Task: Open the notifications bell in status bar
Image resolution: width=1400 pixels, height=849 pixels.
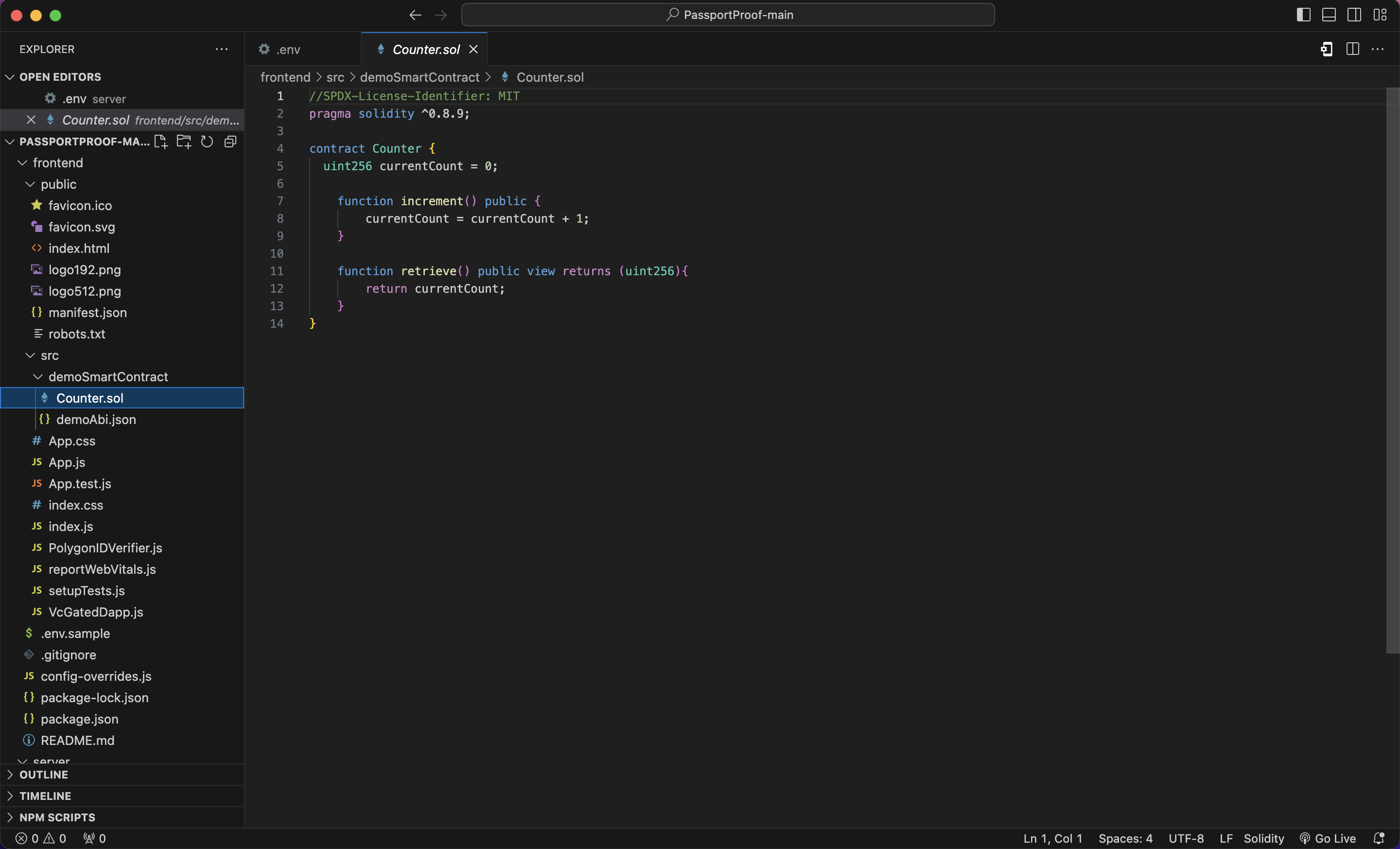Action: coord(1379,838)
